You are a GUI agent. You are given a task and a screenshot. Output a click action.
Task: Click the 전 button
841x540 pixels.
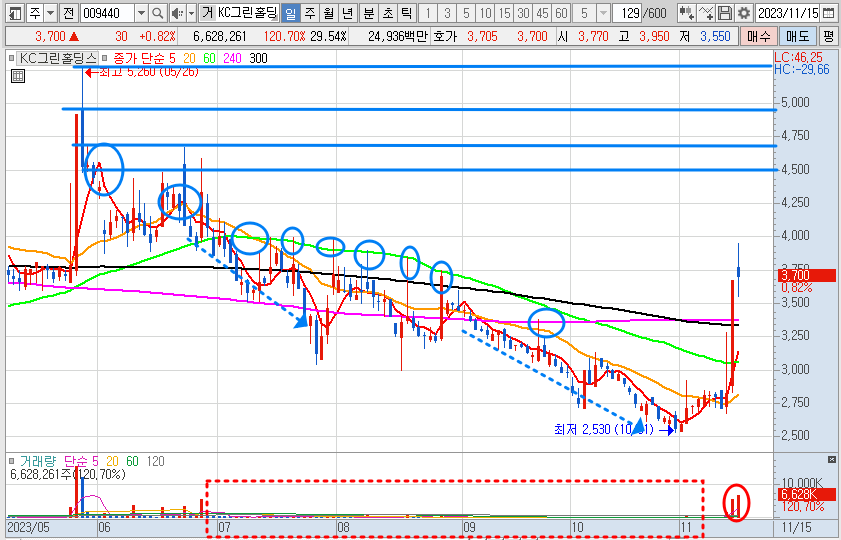pyautogui.click(x=68, y=13)
